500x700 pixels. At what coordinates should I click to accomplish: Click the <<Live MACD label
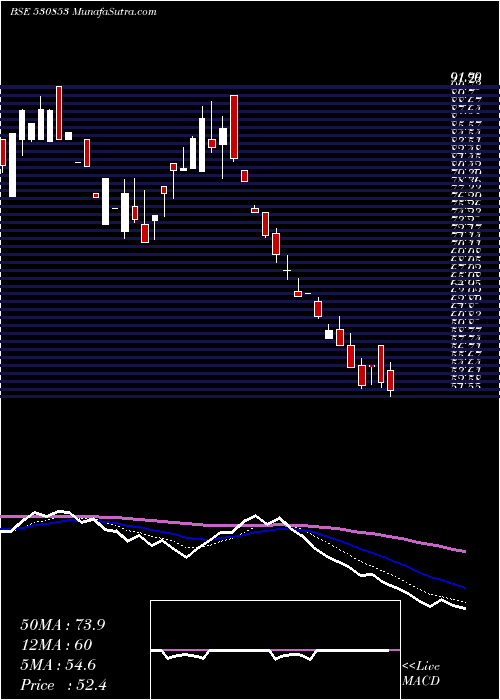point(421,674)
